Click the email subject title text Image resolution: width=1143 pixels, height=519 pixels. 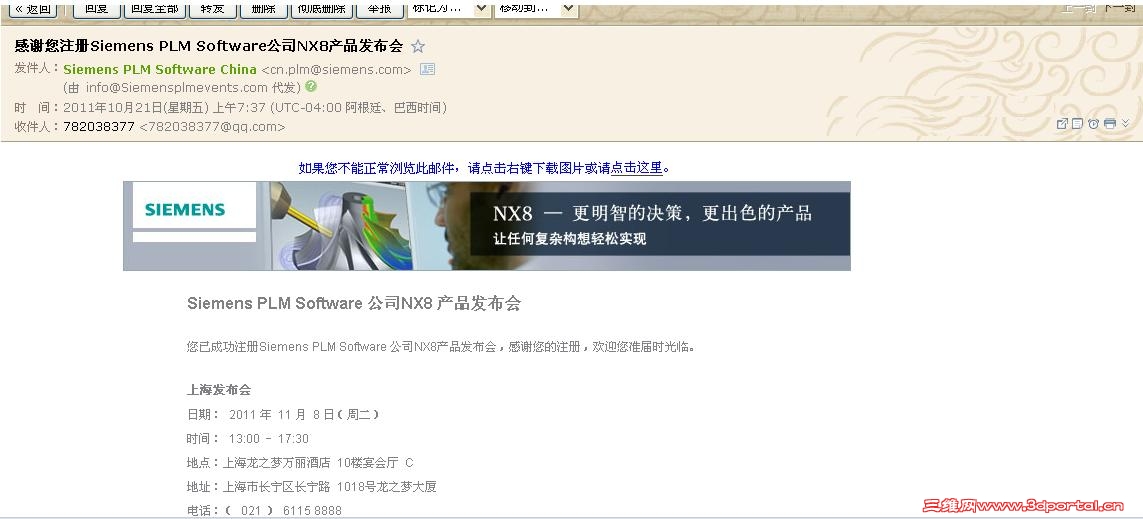click(208, 46)
